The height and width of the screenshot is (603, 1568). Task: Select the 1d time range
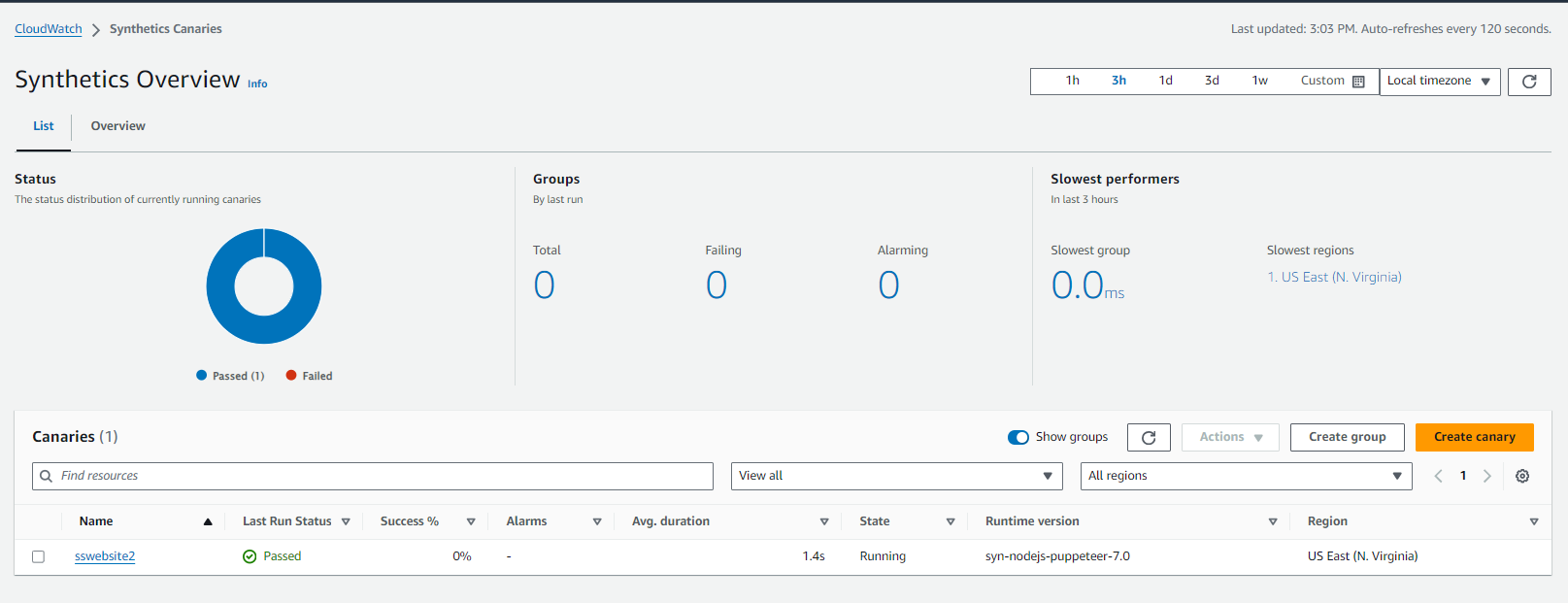pyautogui.click(x=1165, y=81)
